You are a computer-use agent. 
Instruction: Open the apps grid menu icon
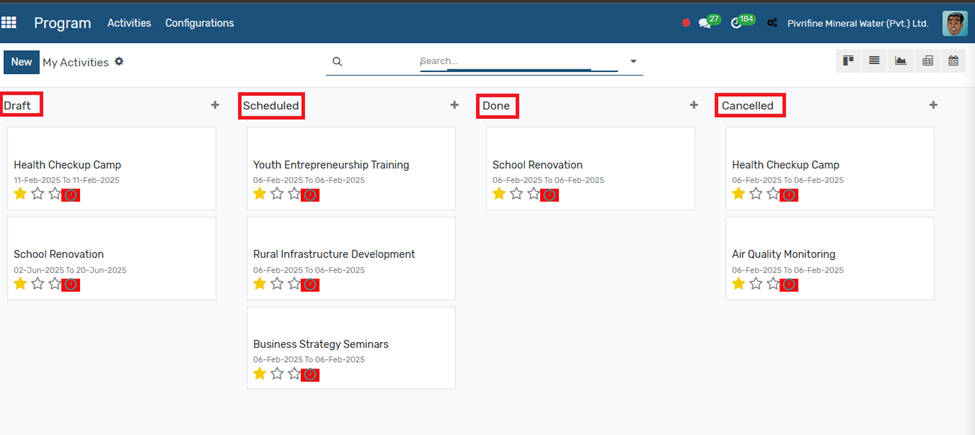pyautogui.click(x=9, y=23)
